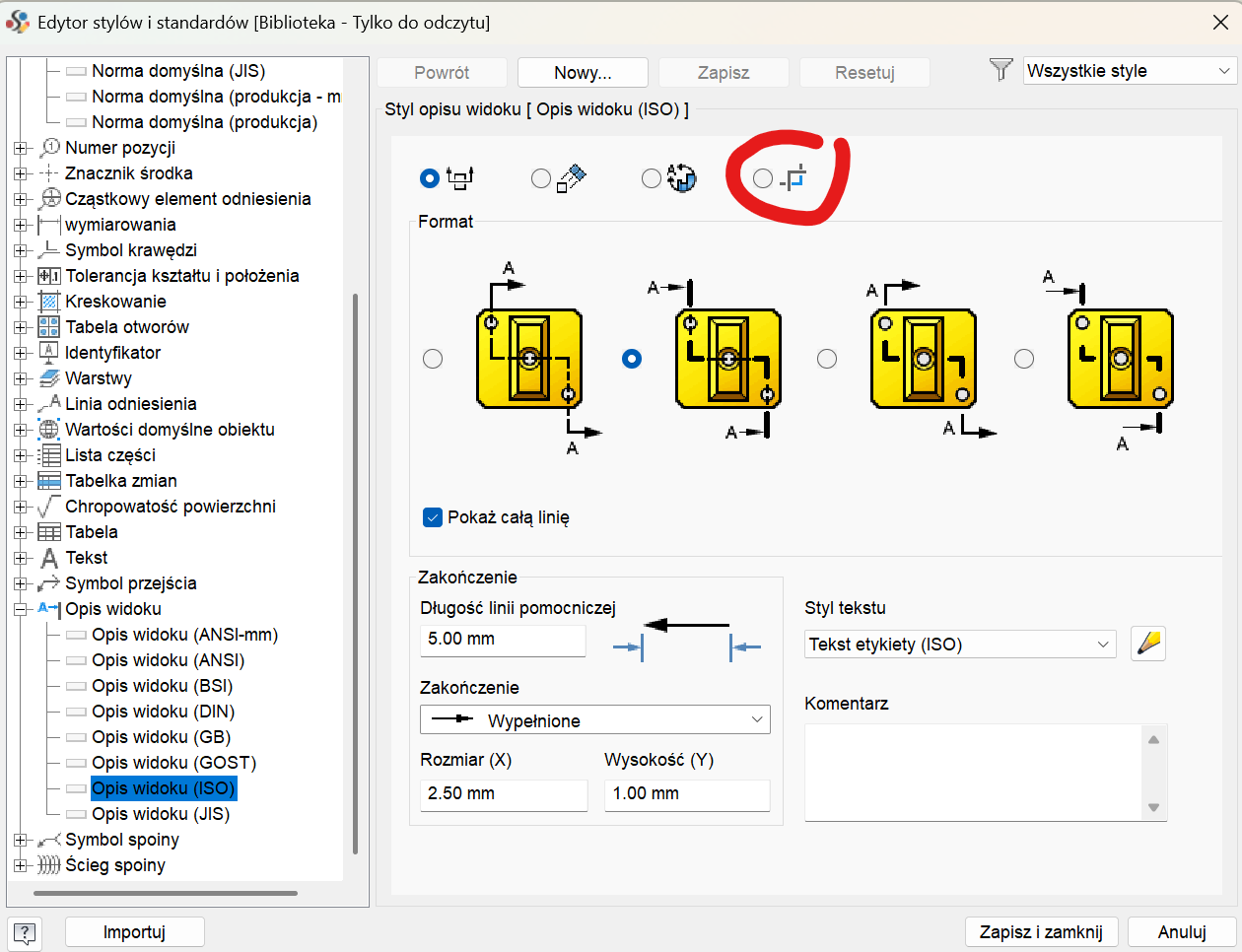Click the Cząstkowy element odniesienia icon
1242x952 pixels.
(x=49, y=199)
